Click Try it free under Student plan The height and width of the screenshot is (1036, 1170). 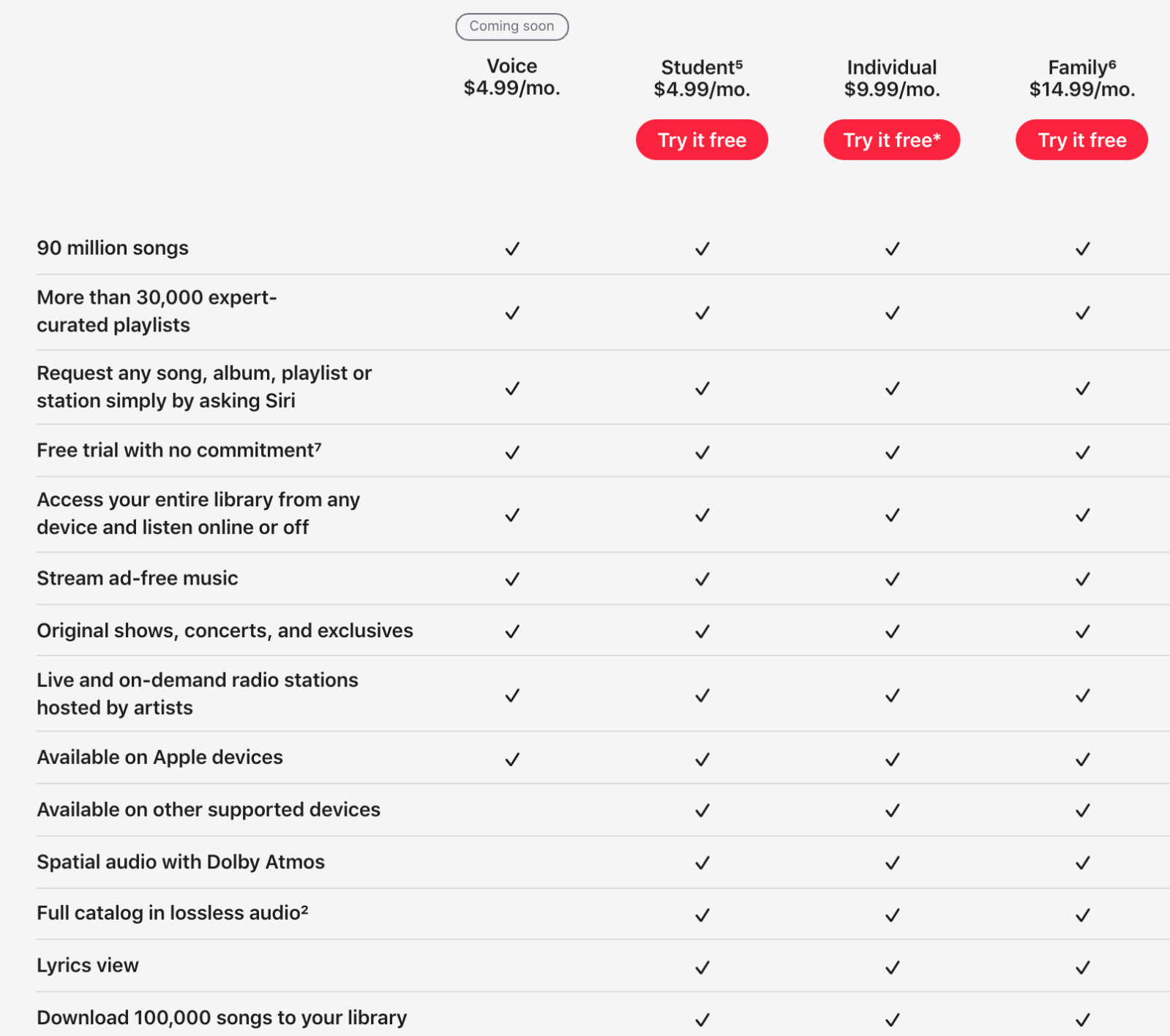click(702, 140)
